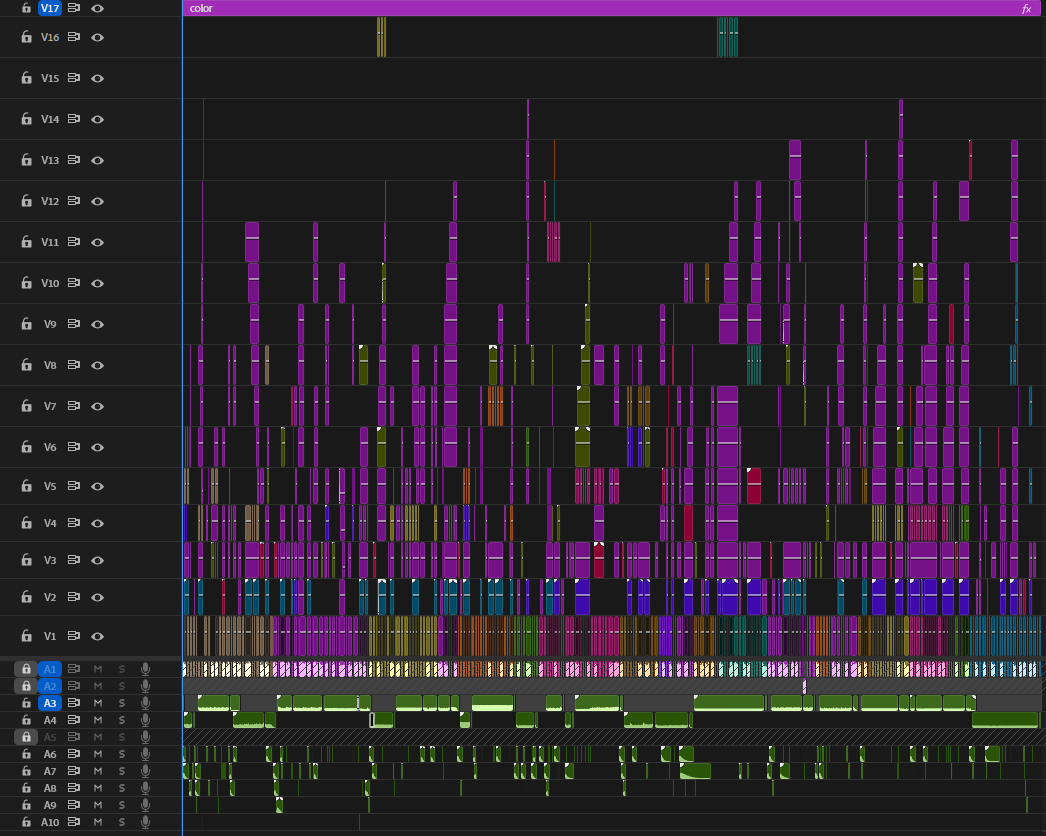Enable voice-over record on A6

pos(145,754)
